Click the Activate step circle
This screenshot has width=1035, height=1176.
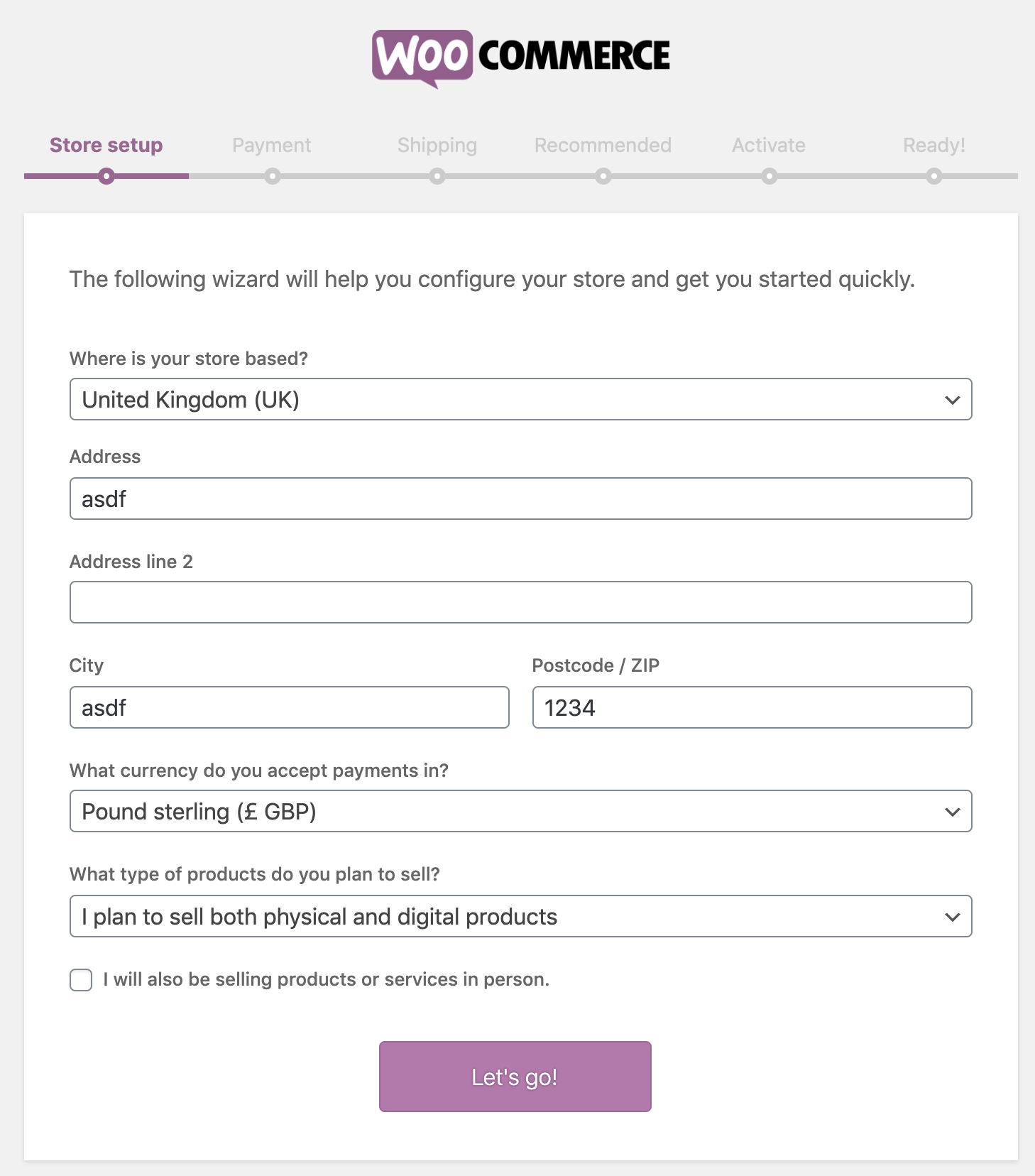[x=770, y=178]
